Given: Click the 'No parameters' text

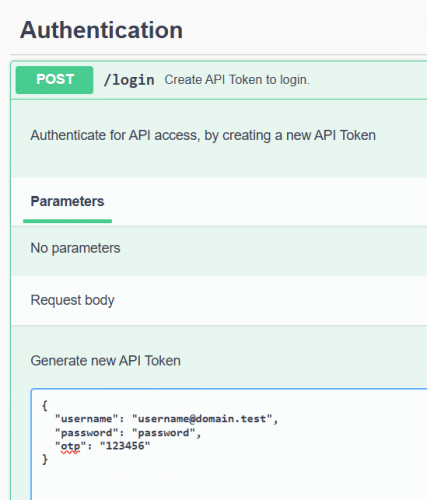Looking at the screenshot, I should tap(75, 248).
